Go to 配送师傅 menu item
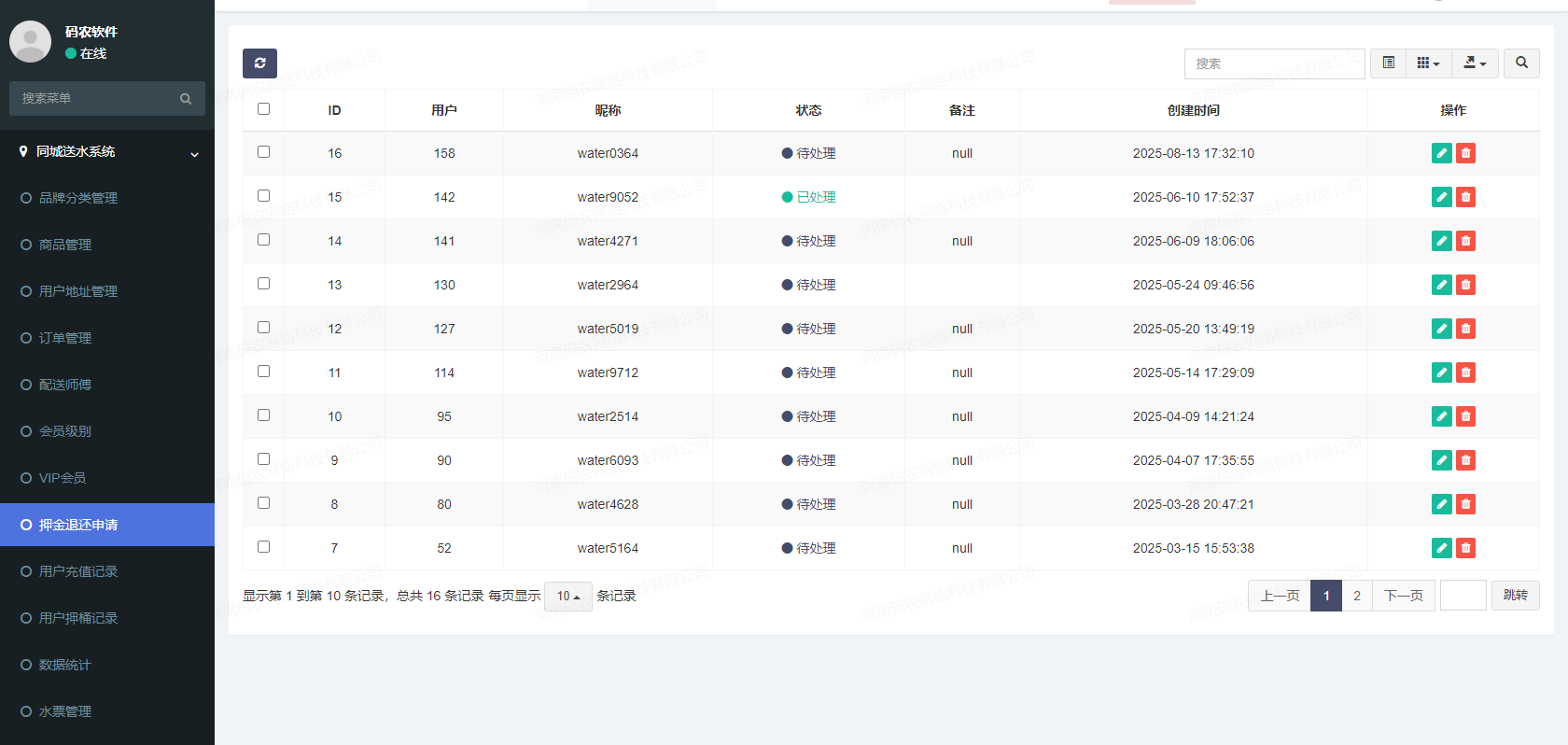This screenshot has width=1568, height=745. point(65,385)
